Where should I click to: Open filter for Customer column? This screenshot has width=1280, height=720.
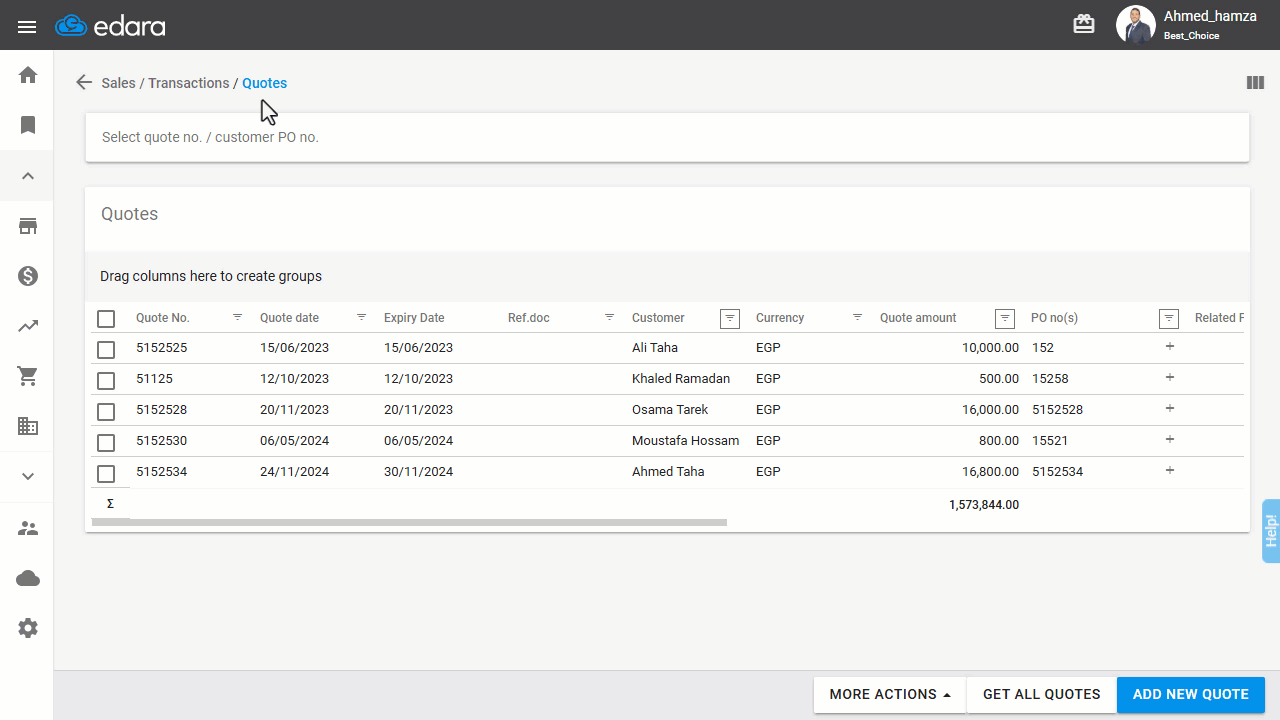(731, 318)
